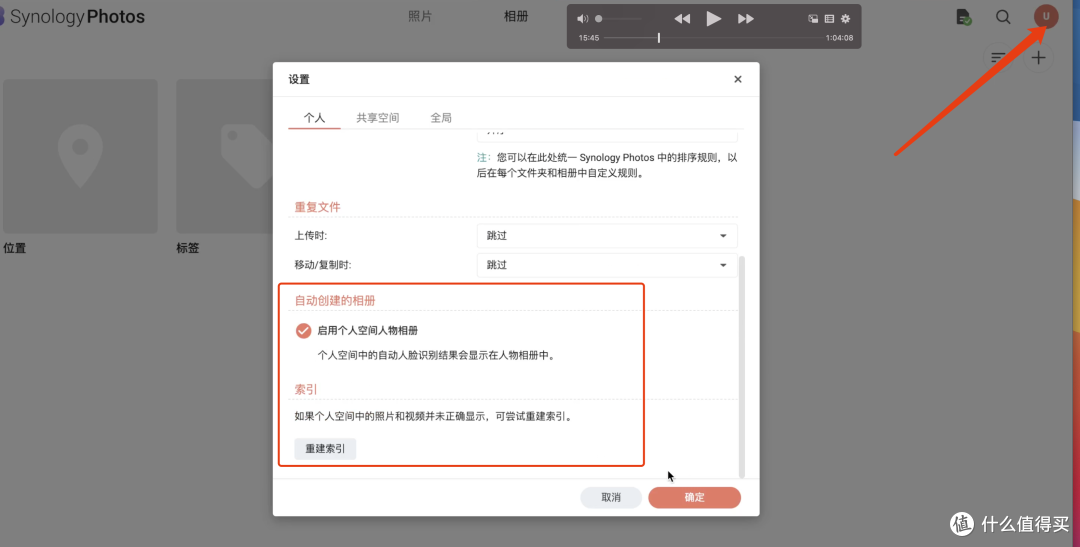Image resolution: width=1080 pixels, height=547 pixels.
Task: Switch to the 共享空间 tab
Action: pos(377,118)
